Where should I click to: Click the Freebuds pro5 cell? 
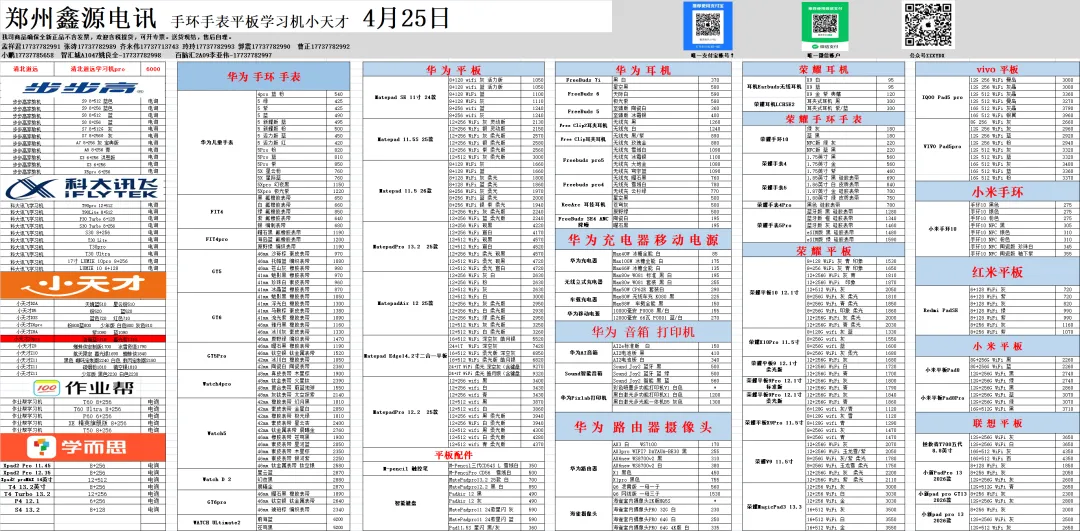tap(583, 159)
